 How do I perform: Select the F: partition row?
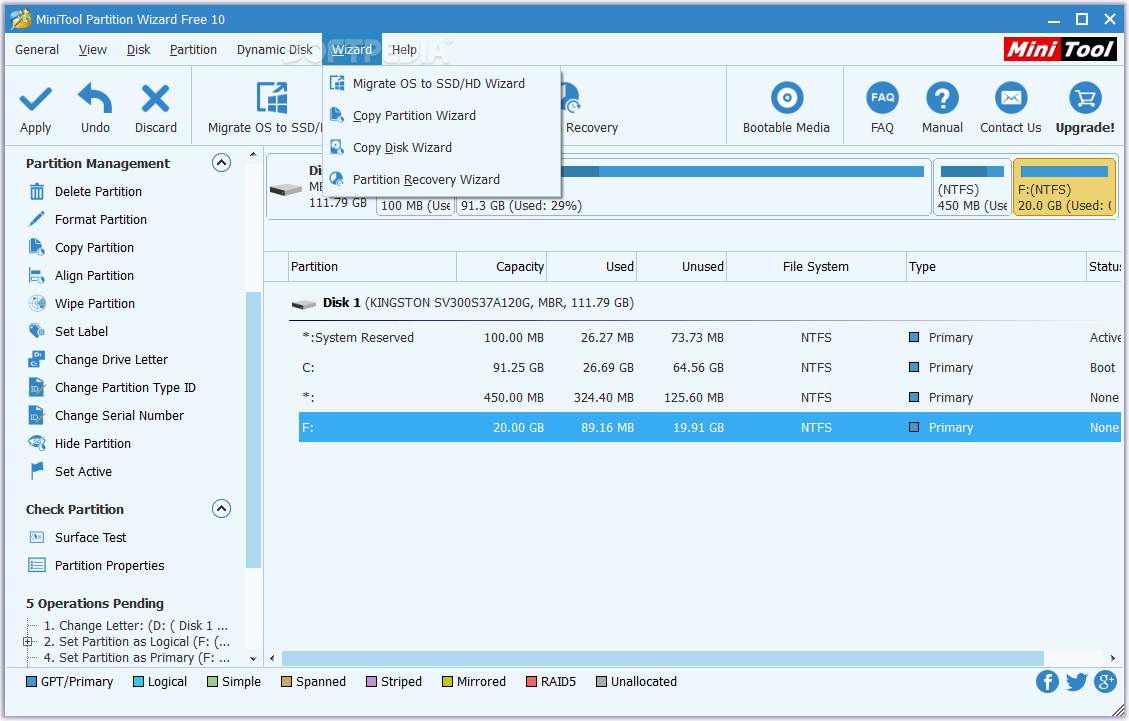(709, 428)
